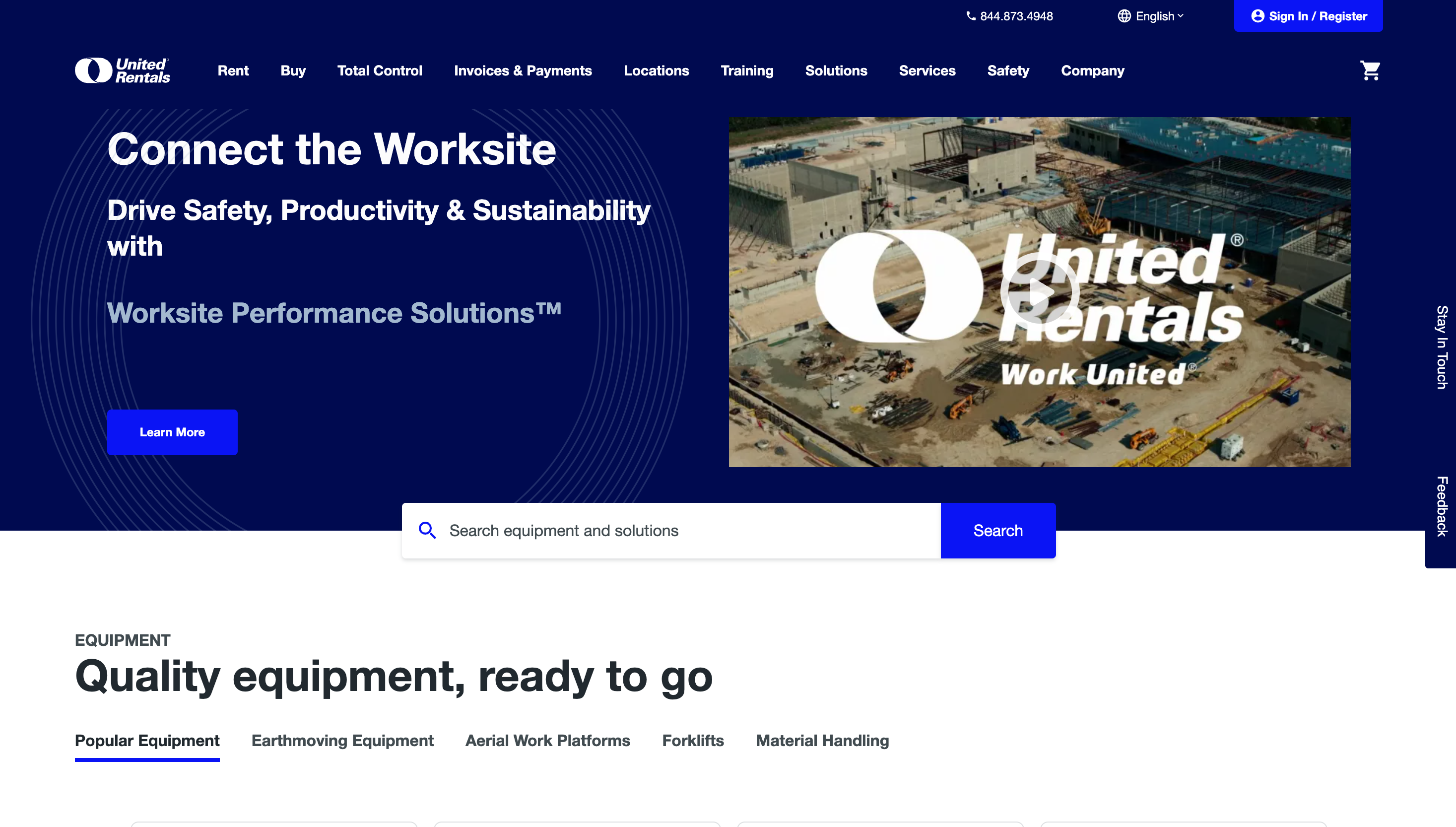1456x827 pixels.
Task: Select Earthmoving Equipment tab
Action: coord(342,741)
